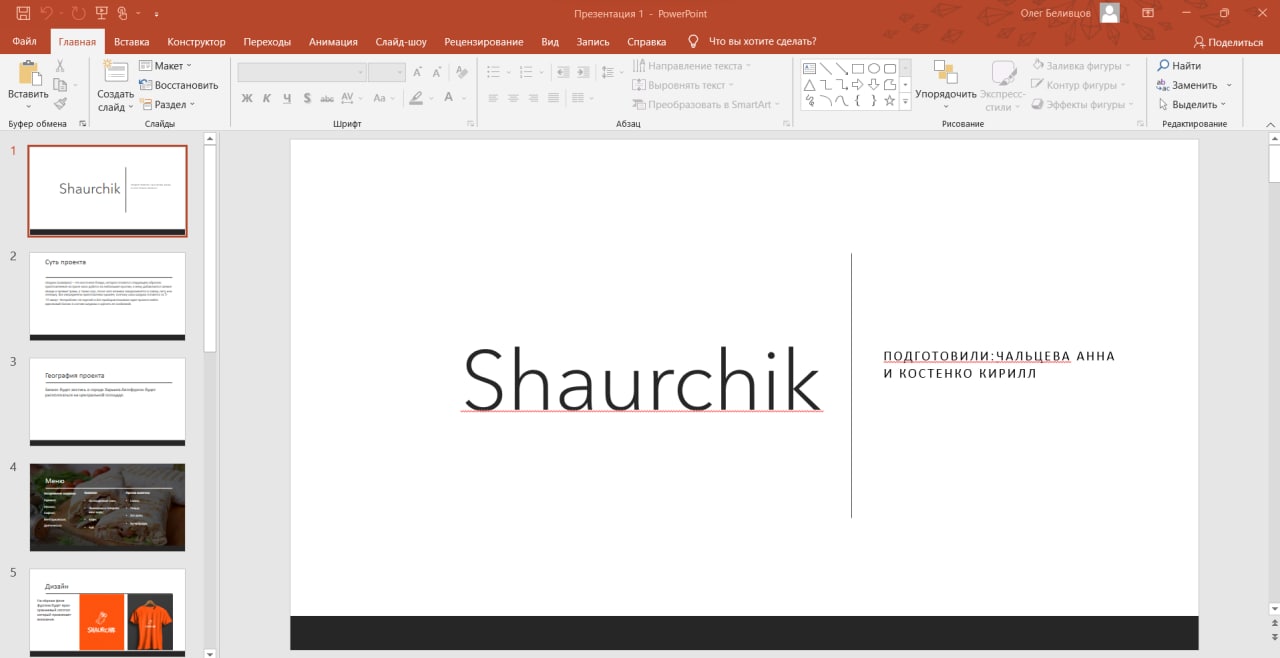Click the decrease list level indent icon
The width and height of the screenshot is (1280, 658).
click(x=562, y=72)
